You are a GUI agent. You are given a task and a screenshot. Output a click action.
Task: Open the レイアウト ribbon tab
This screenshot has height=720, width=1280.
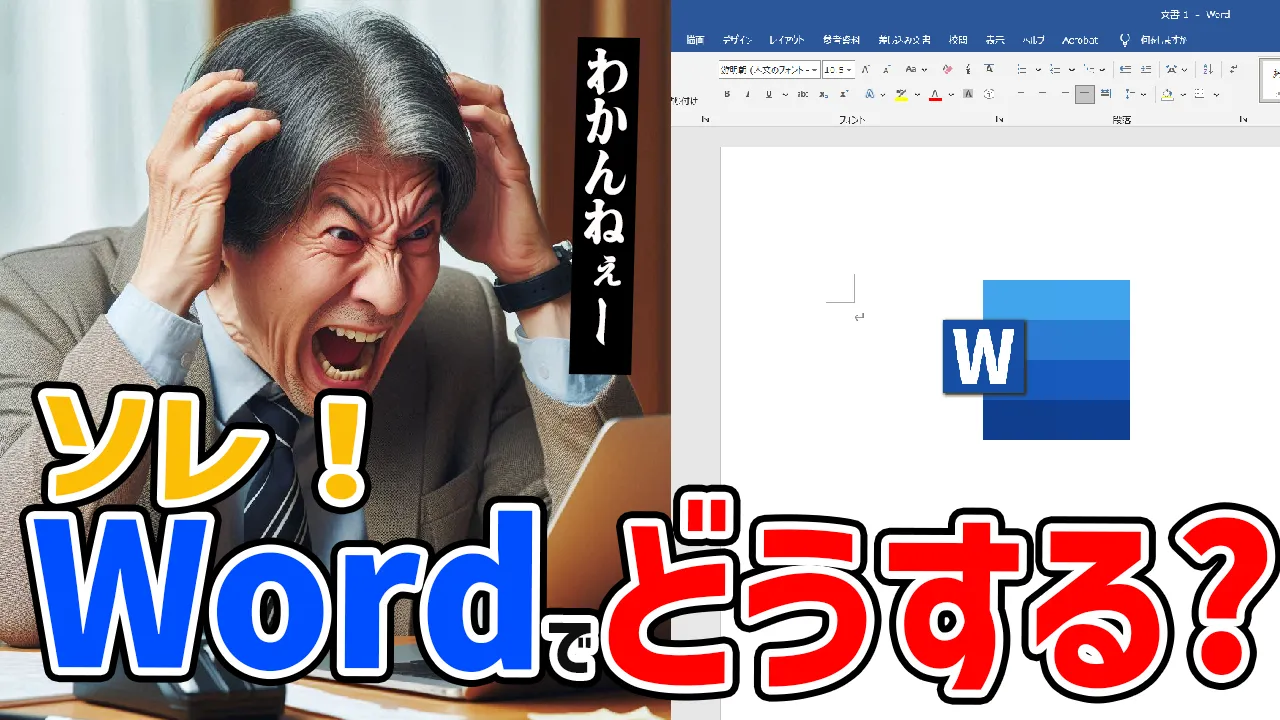tap(787, 40)
